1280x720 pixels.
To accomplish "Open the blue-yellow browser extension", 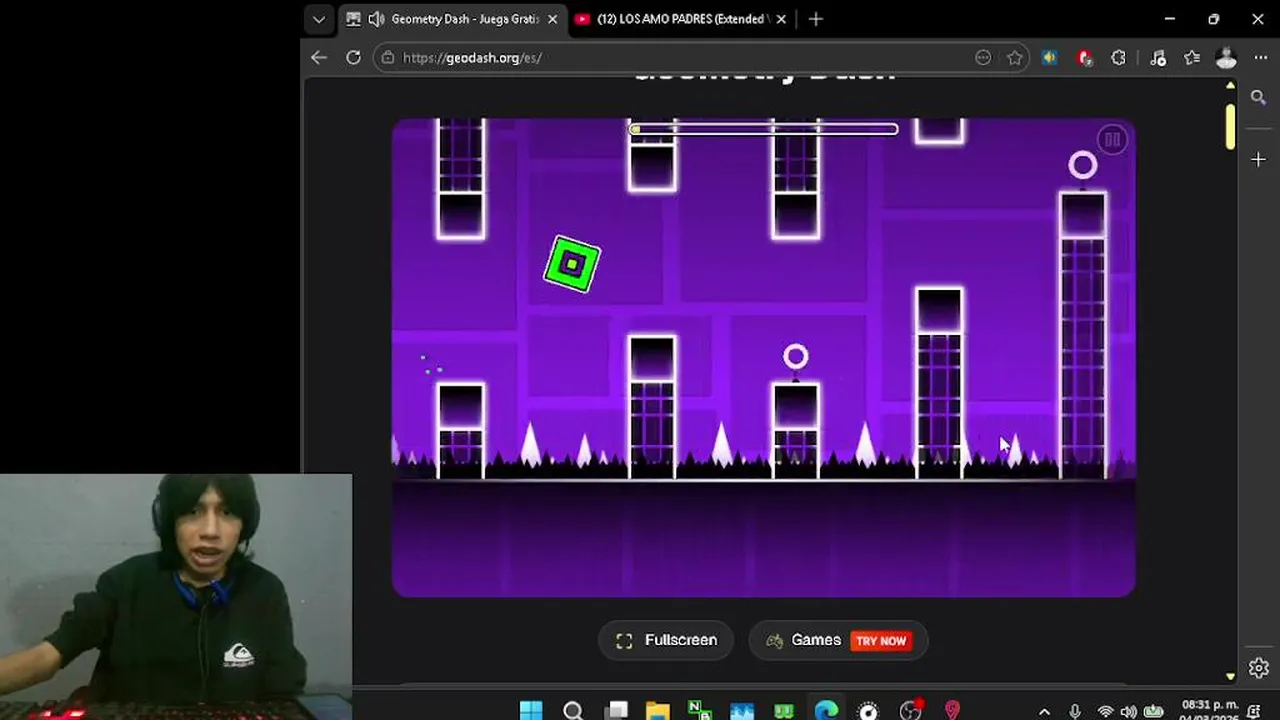I will point(1049,58).
